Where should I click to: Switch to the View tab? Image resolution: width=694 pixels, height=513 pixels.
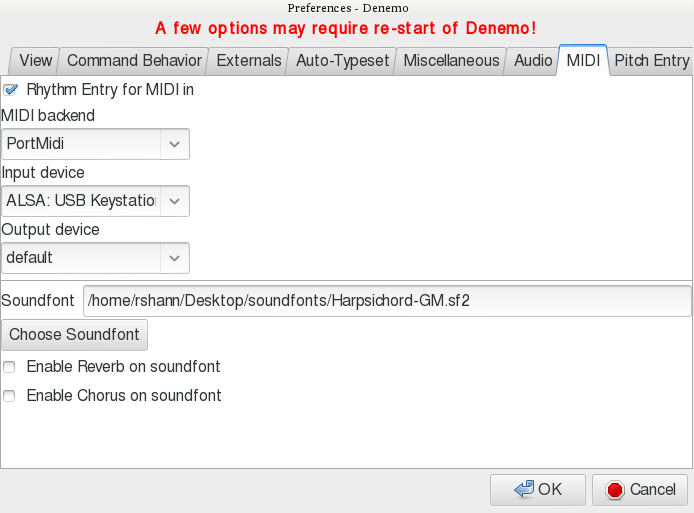pos(35,61)
